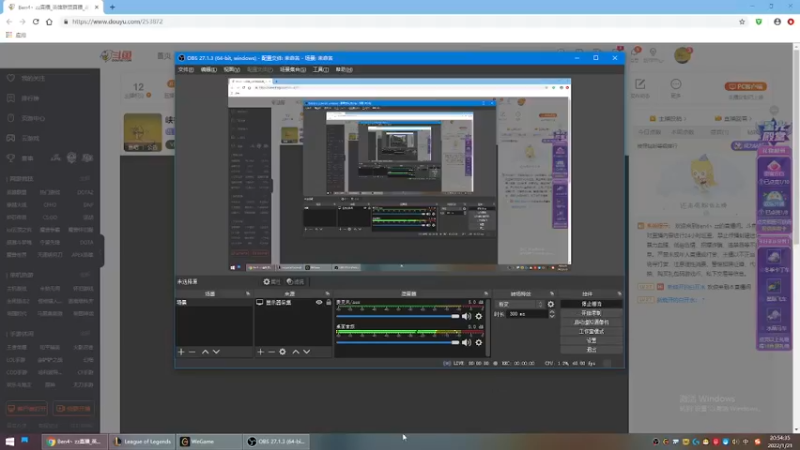Open source properties gear in Sources panel
The image size is (800, 450).
(283, 352)
